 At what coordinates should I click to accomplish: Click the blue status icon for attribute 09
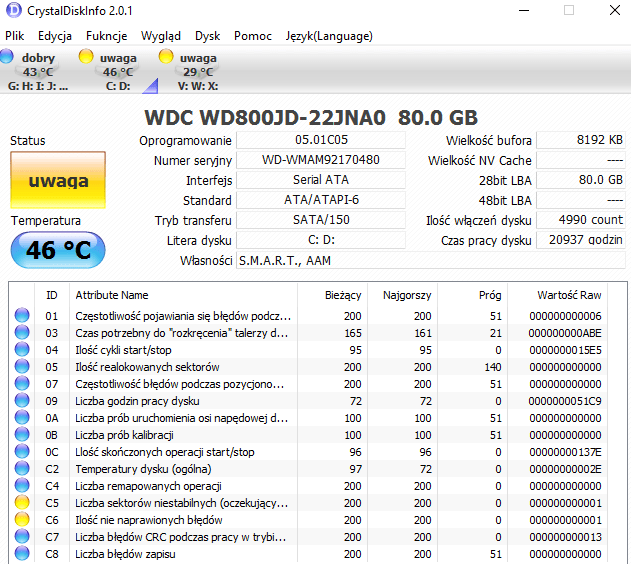coord(22,401)
